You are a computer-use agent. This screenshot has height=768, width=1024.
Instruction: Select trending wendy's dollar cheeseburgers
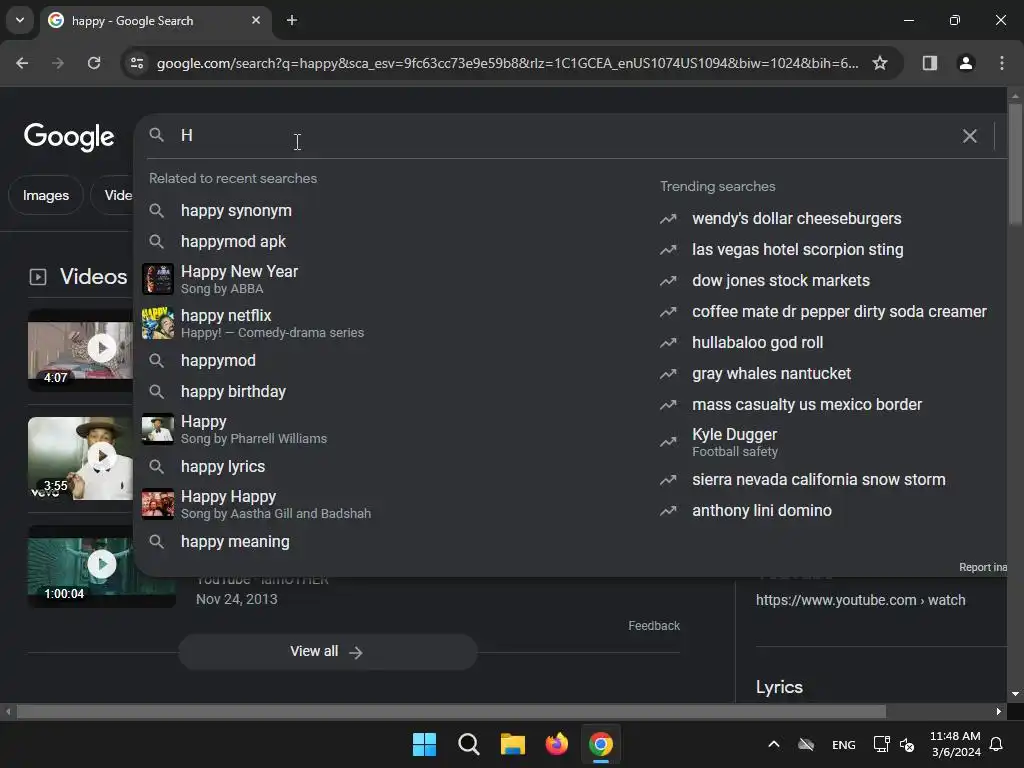pyautogui.click(x=796, y=219)
